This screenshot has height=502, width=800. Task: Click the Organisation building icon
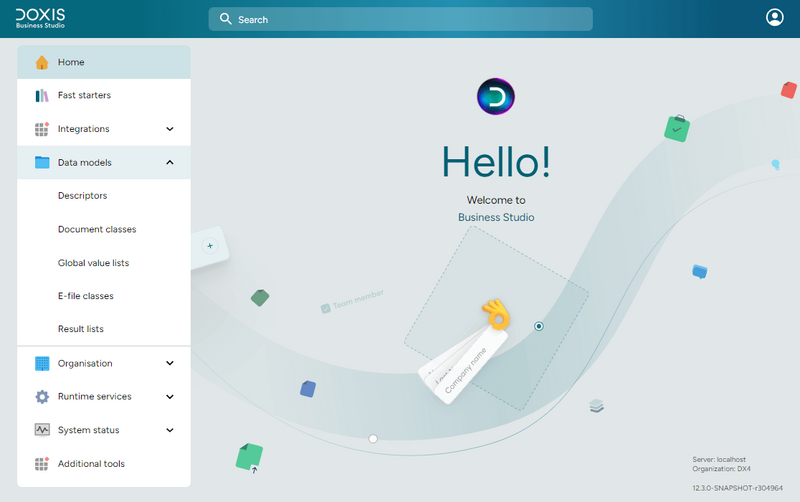coord(42,363)
